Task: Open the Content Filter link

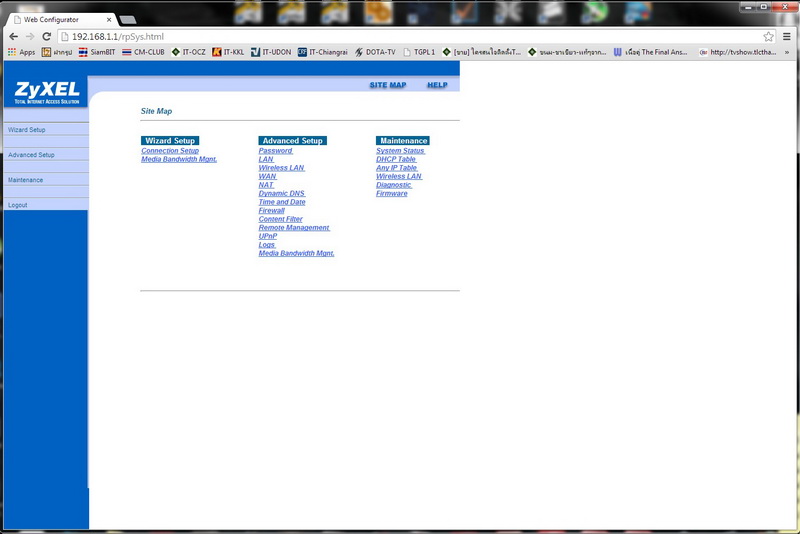Action: 281,219
